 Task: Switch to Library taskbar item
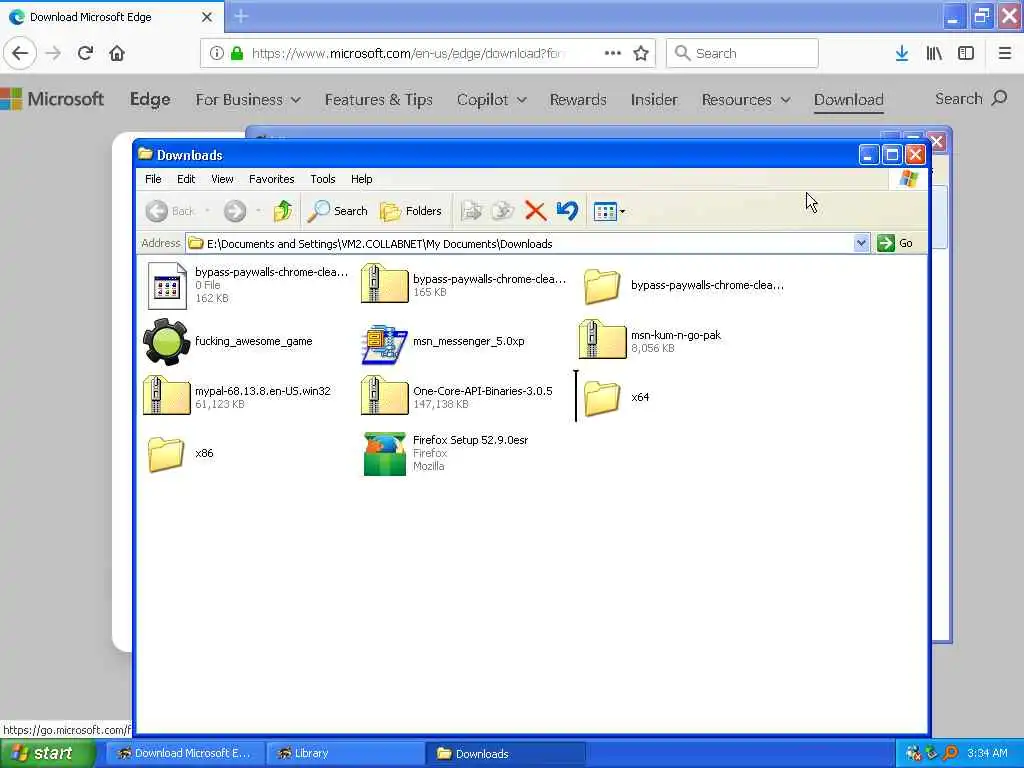345,753
